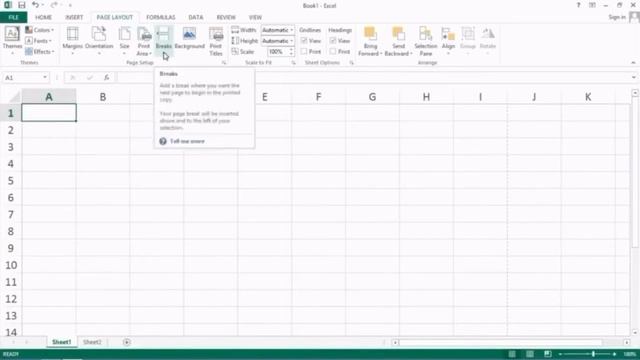Click the Name Box showing A1

[x=25, y=77]
